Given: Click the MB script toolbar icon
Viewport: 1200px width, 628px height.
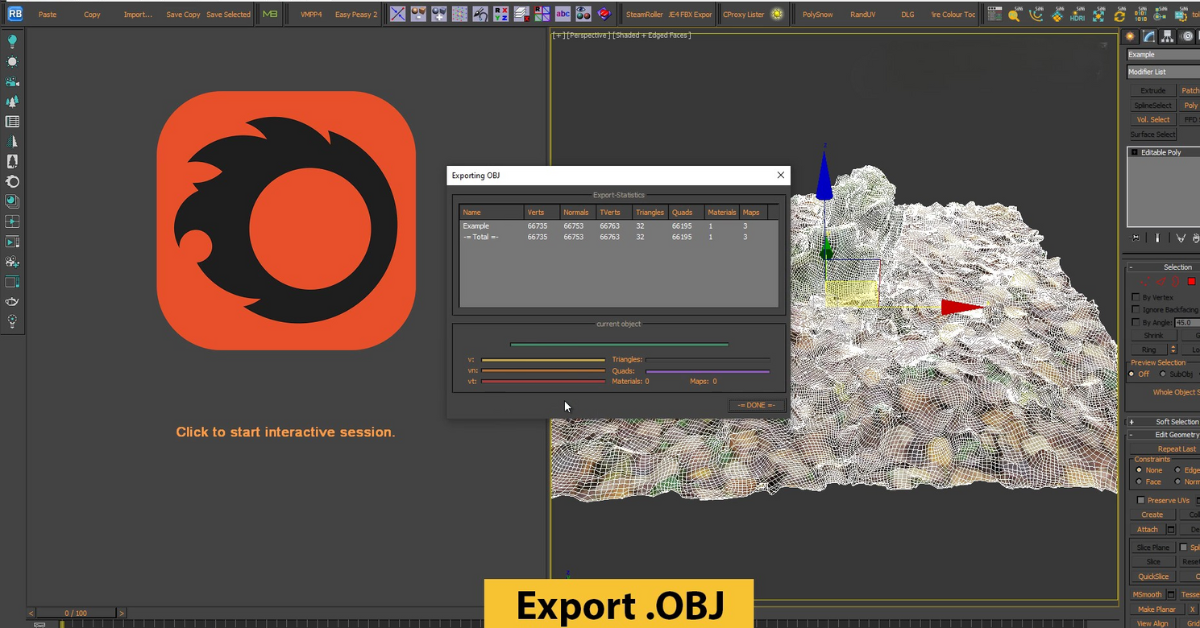Looking at the screenshot, I should 270,14.
